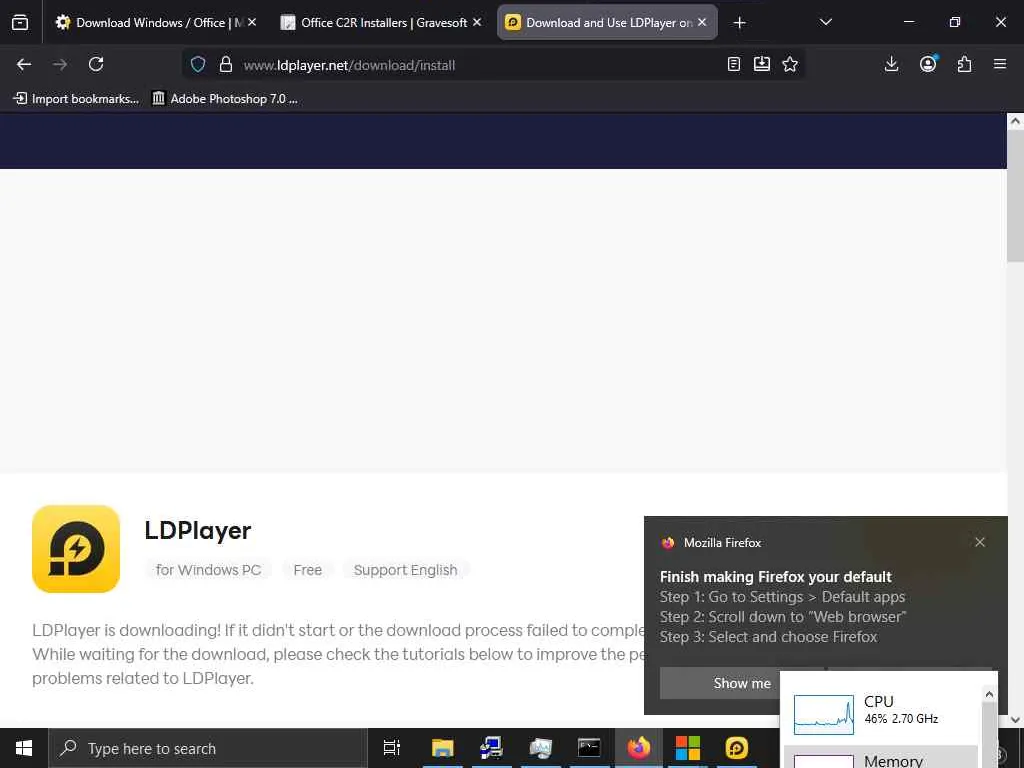Click the 'Free' tag
Image resolution: width=1024 pixels, height=768 pixels.
(x=308, y=570)
